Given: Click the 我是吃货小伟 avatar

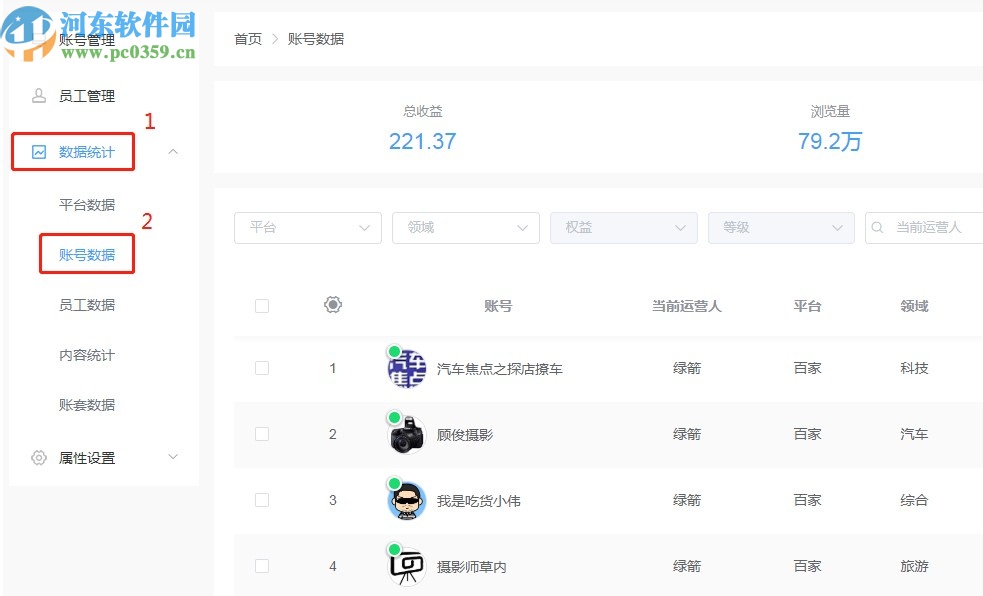Looking at the screenshot, I should point(405,500).
